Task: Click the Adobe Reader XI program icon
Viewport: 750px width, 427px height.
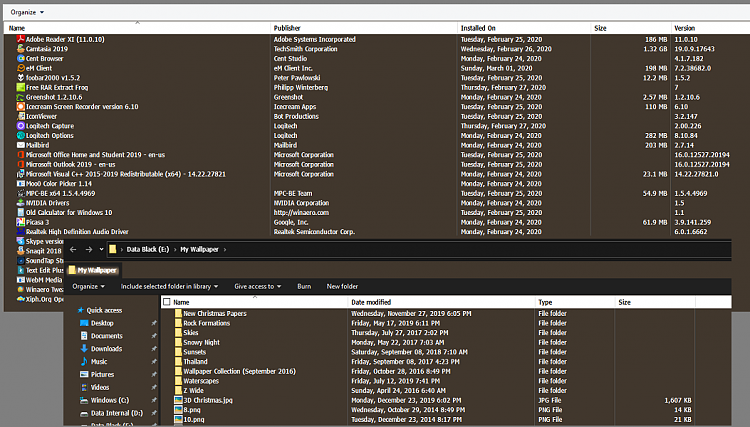Action: [21, 39]
